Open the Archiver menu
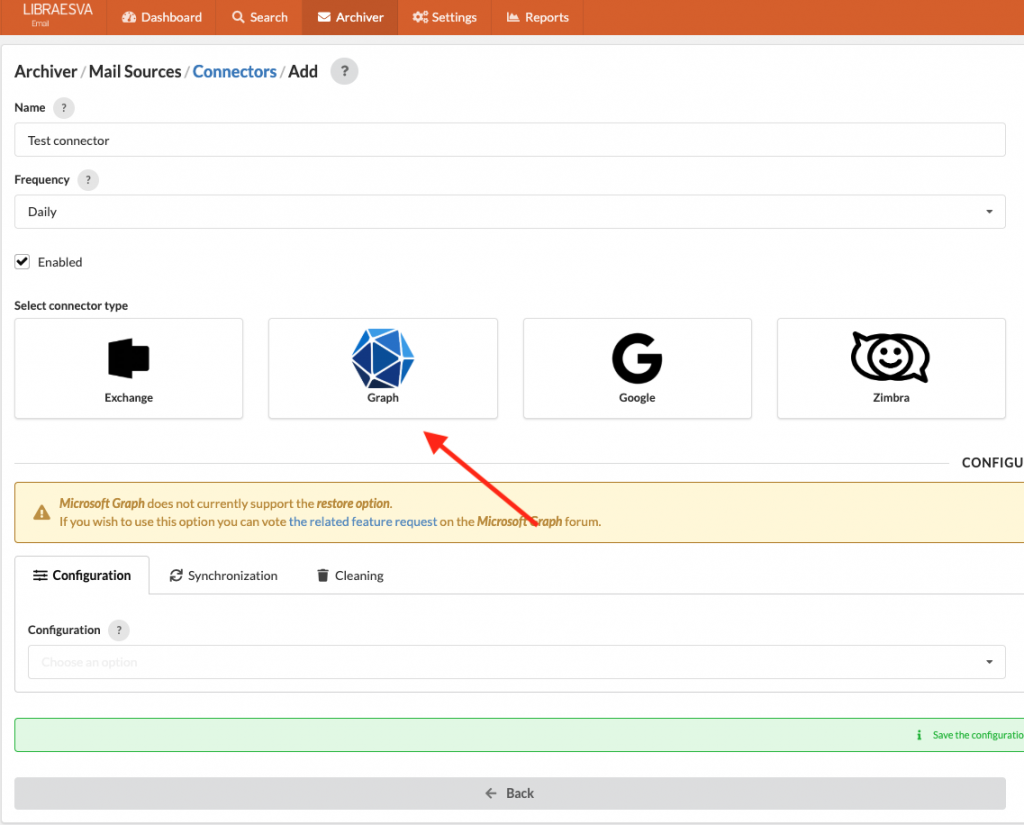The width and height of the screenshot is (1024, 825). tap(350, 17)
